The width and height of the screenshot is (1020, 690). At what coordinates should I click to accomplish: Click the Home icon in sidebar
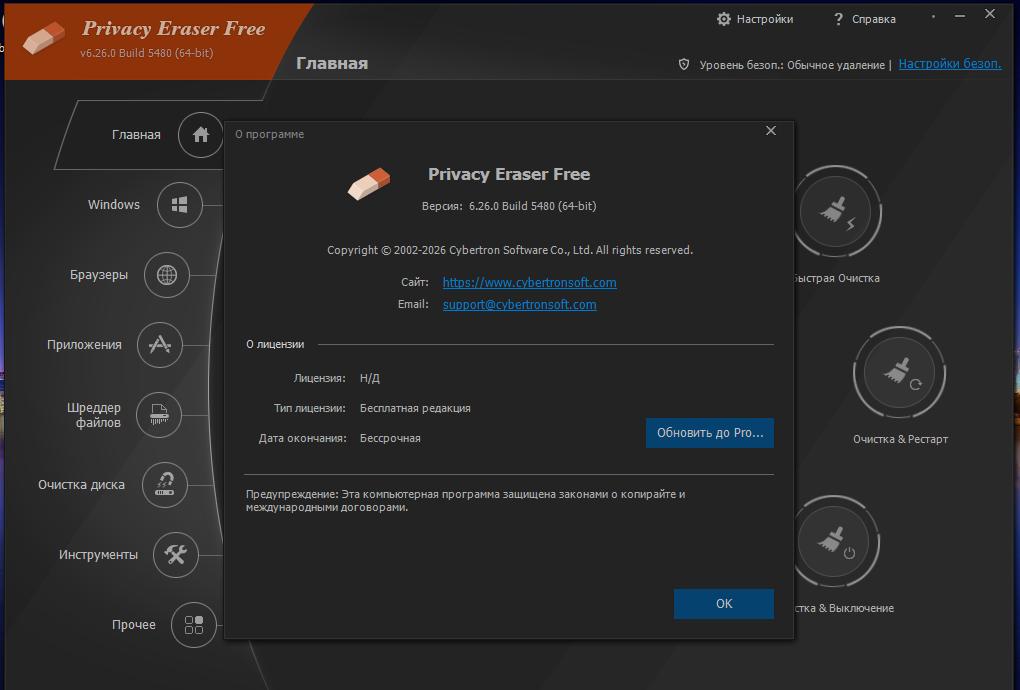200,135
